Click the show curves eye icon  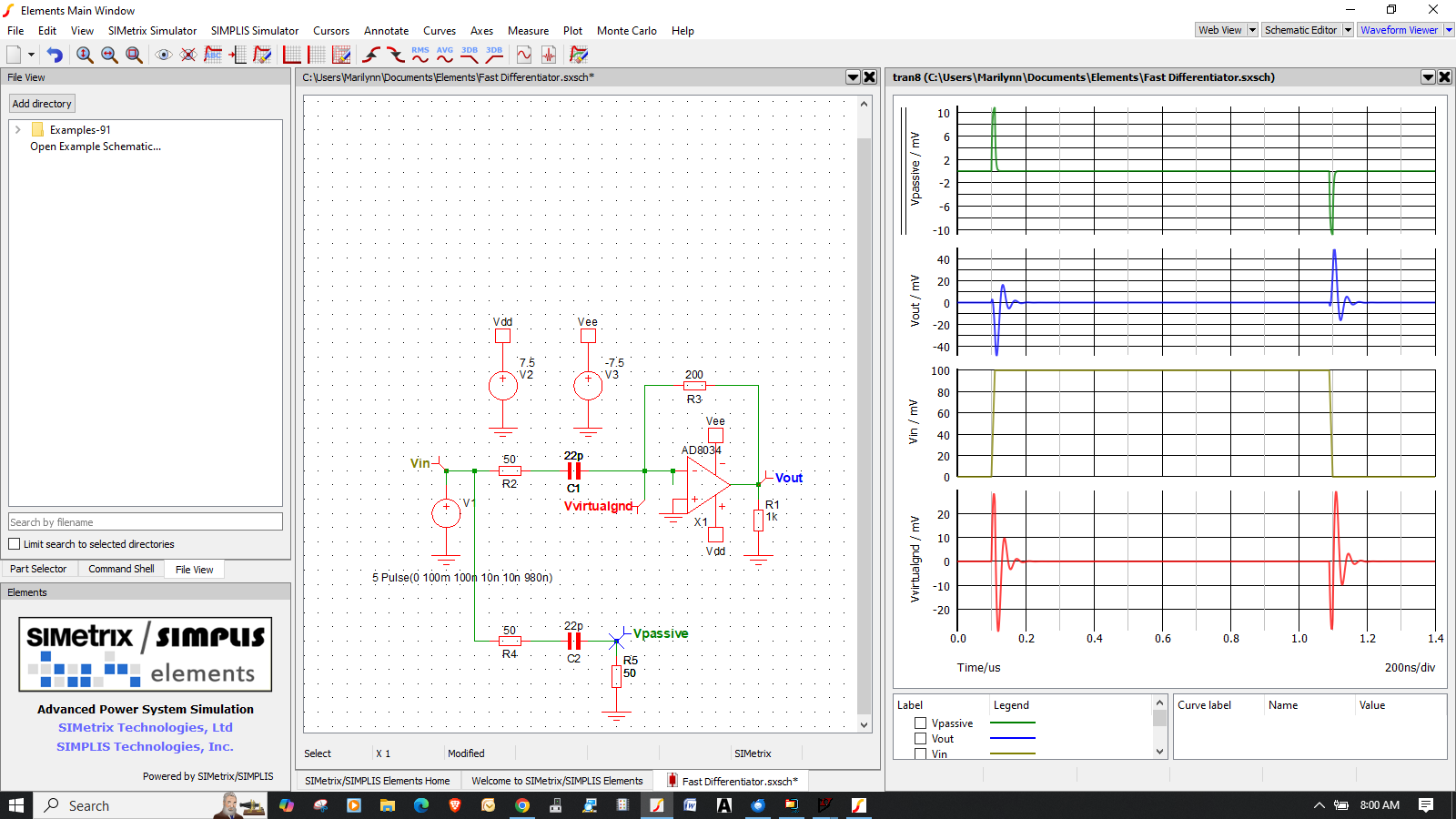[164, 55]
